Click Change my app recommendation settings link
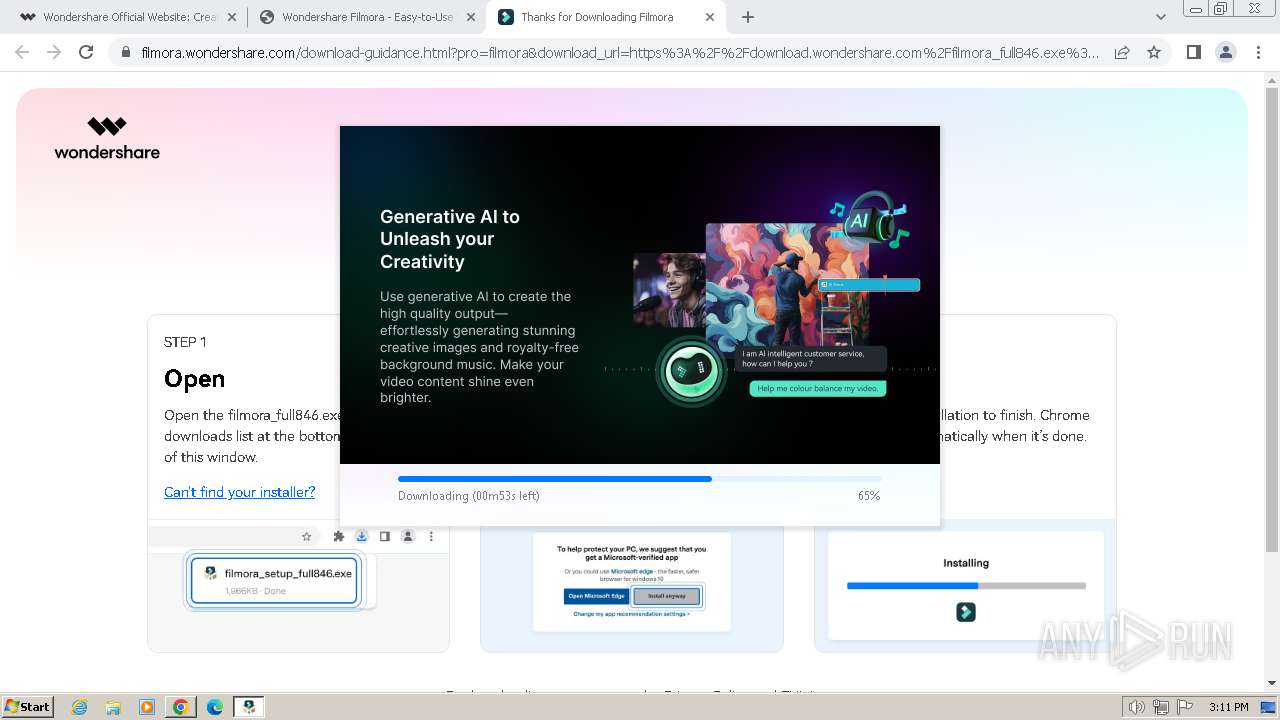The image size is (1280, 720). (x=631, y=614)
